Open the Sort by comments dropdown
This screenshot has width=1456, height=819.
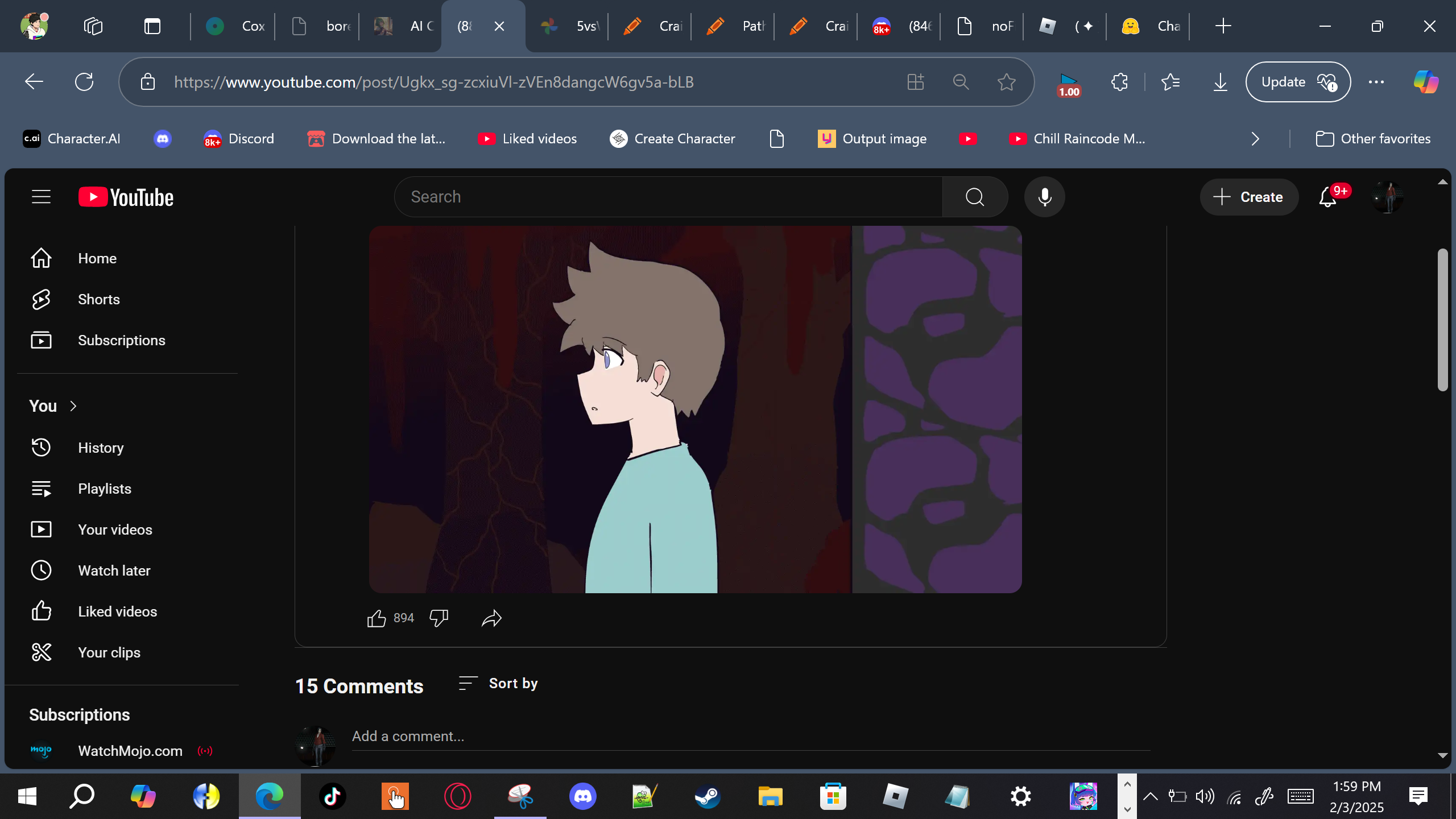point(498,683)
